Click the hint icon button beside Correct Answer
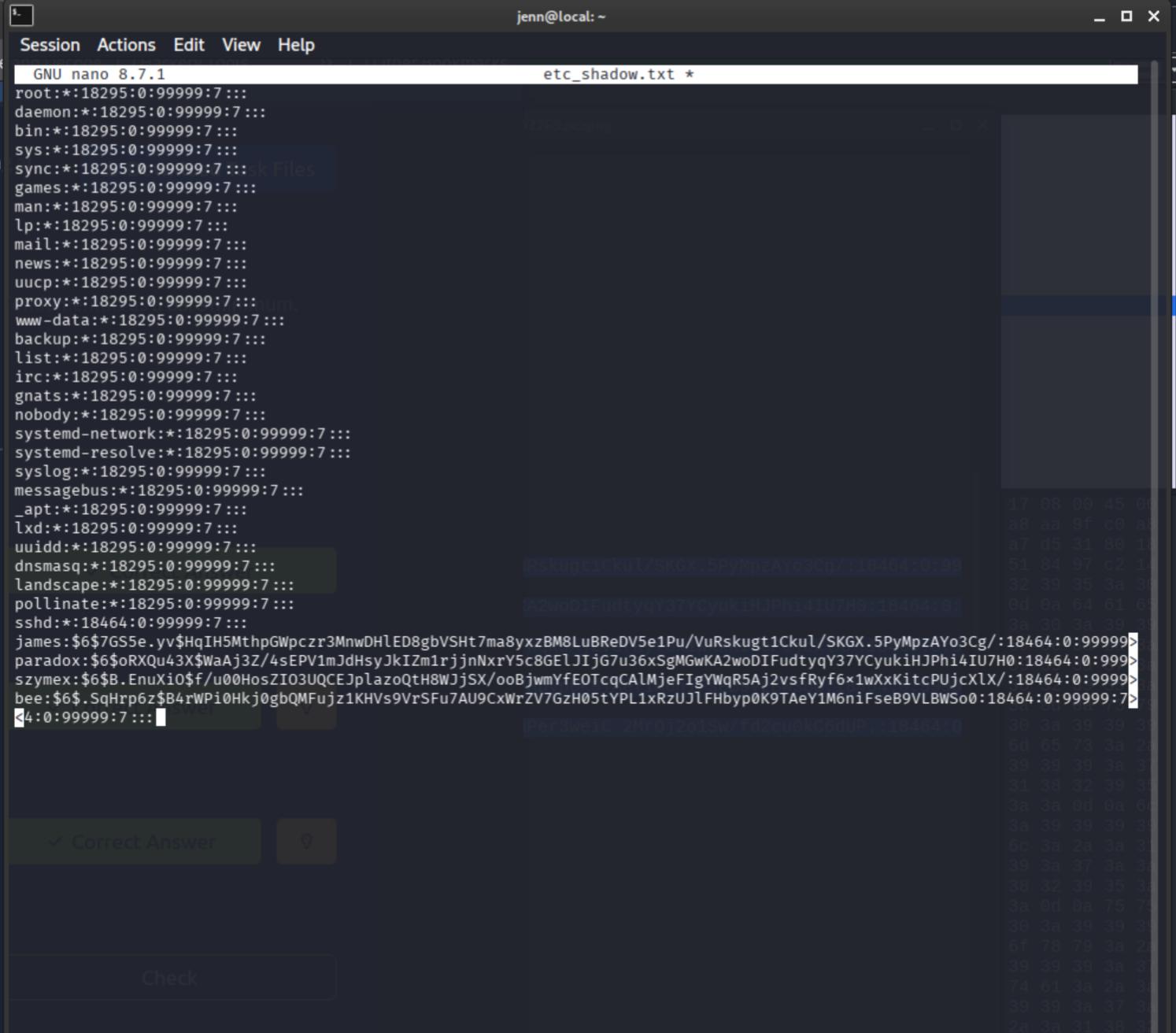 pos(306,842)
